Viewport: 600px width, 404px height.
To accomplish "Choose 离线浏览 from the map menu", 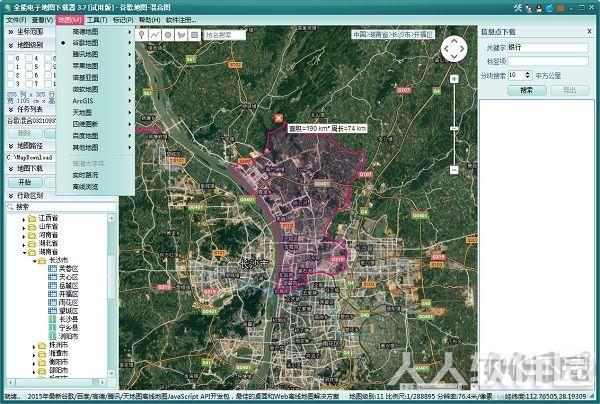I will click(x=95, y=187).
